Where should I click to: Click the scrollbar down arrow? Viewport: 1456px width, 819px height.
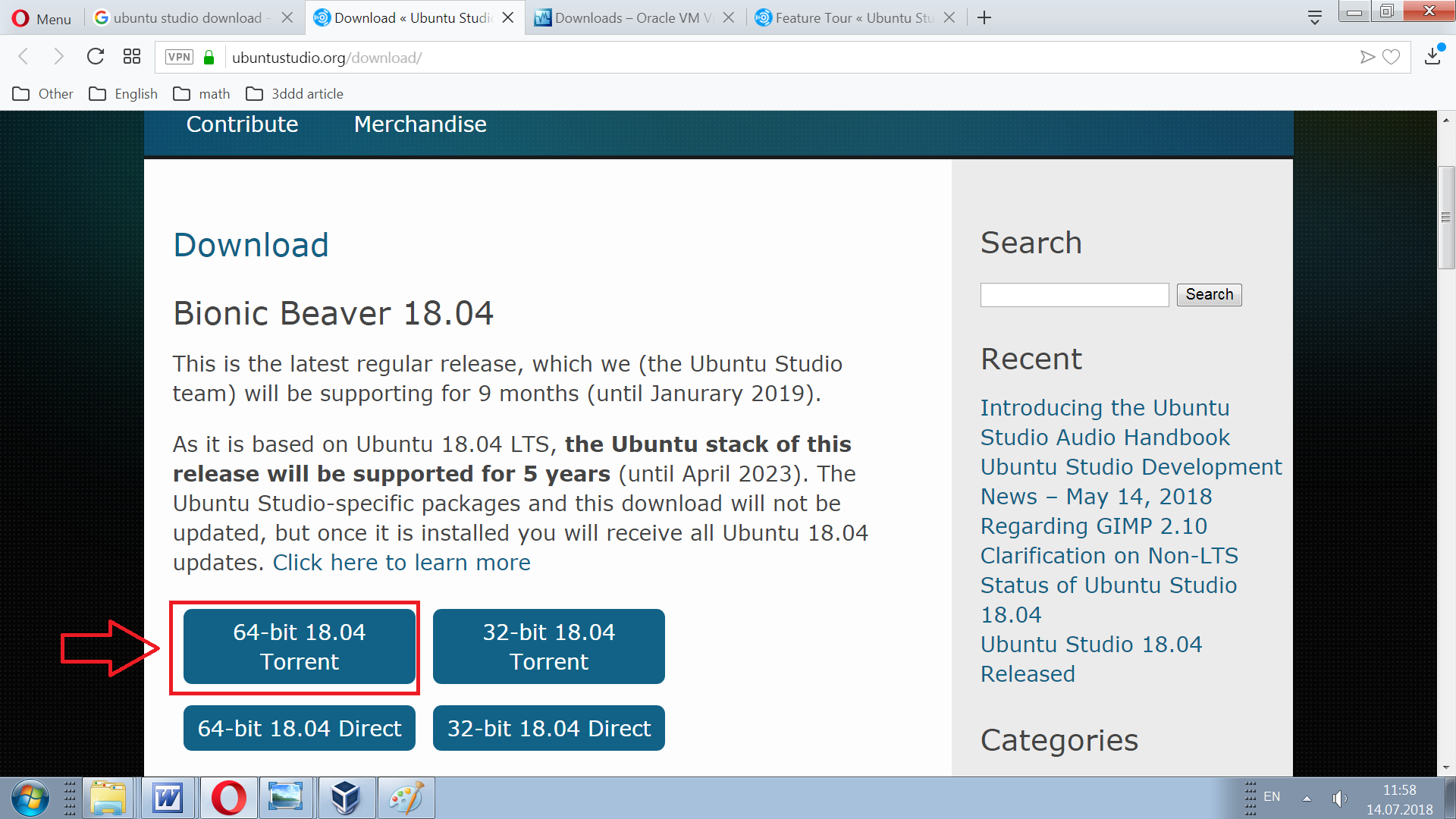[1446, 767]
